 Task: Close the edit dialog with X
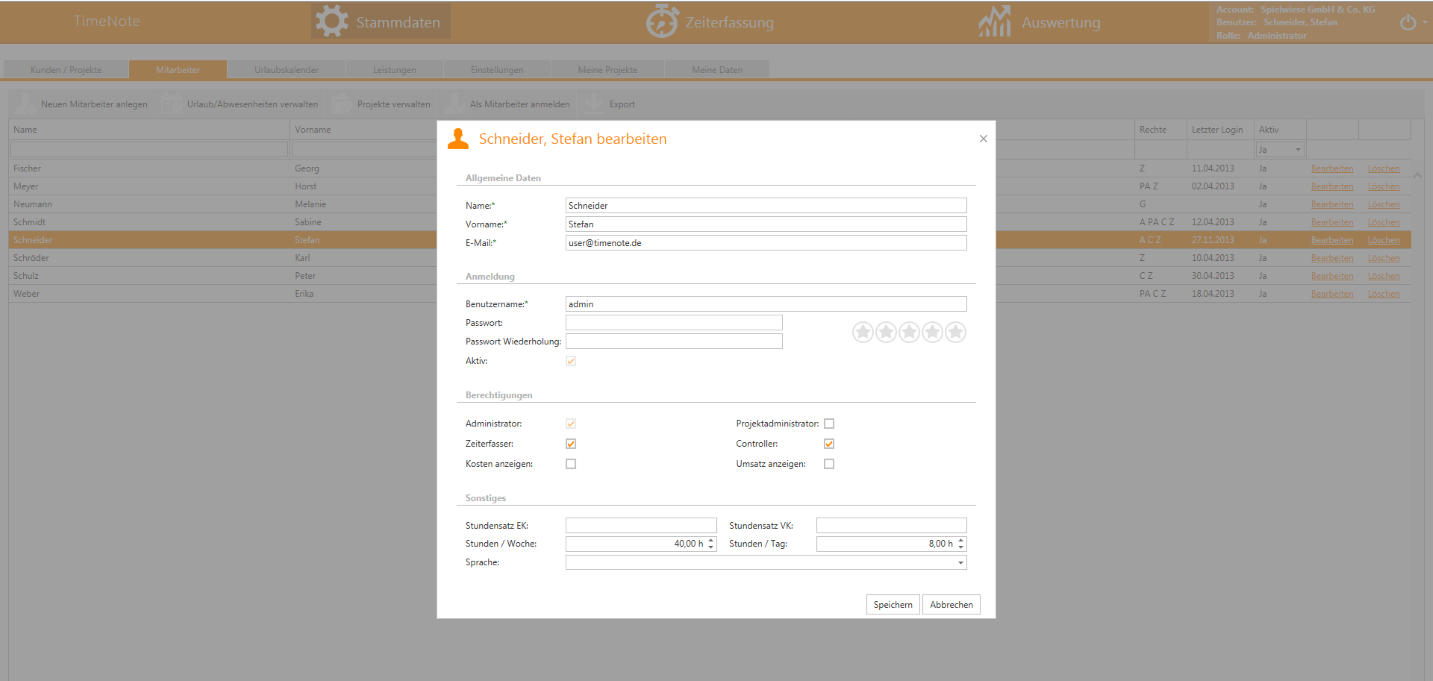click(x=983, y=139)
